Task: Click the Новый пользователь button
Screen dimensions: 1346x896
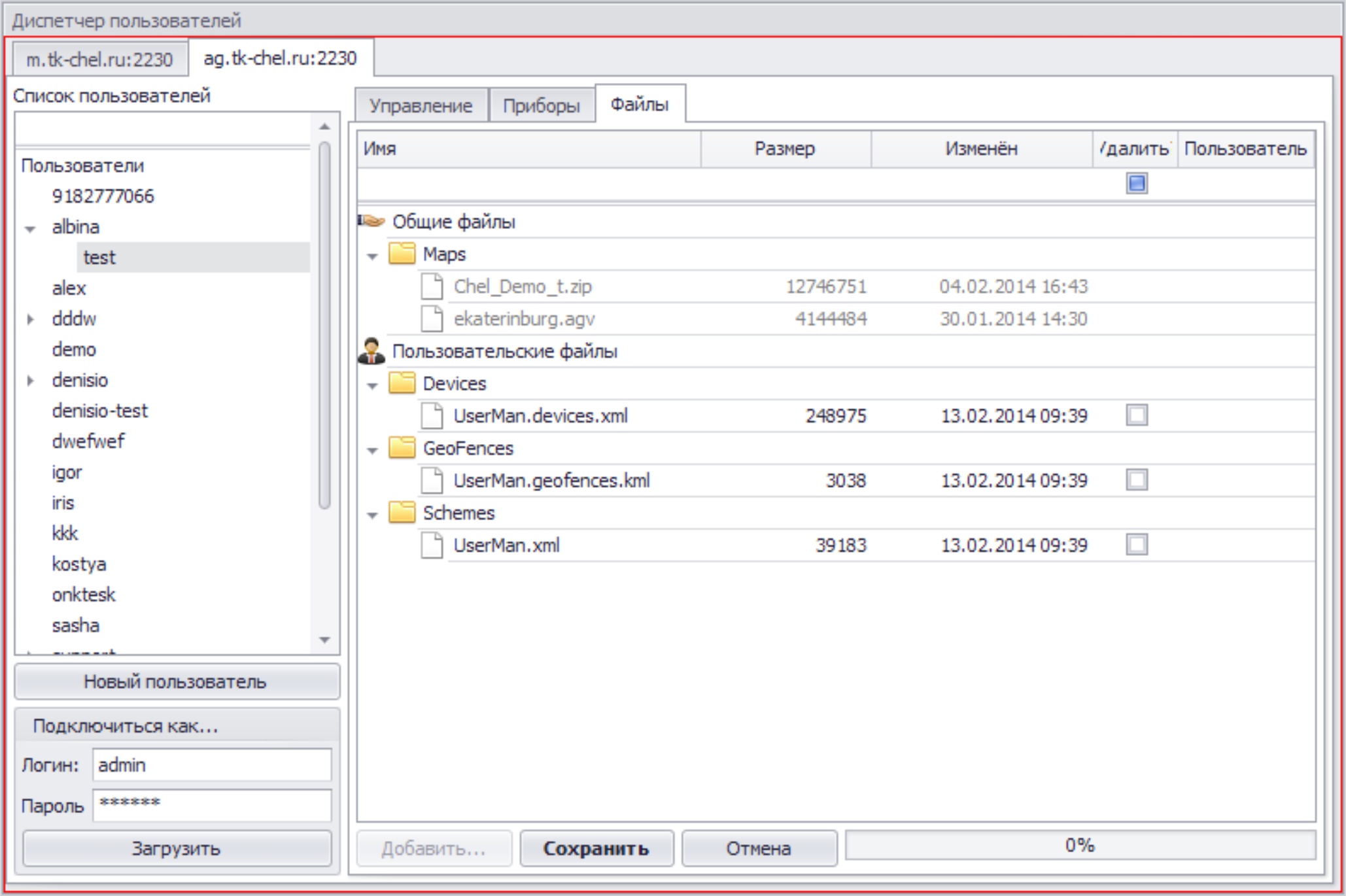Action: point(177,681)
